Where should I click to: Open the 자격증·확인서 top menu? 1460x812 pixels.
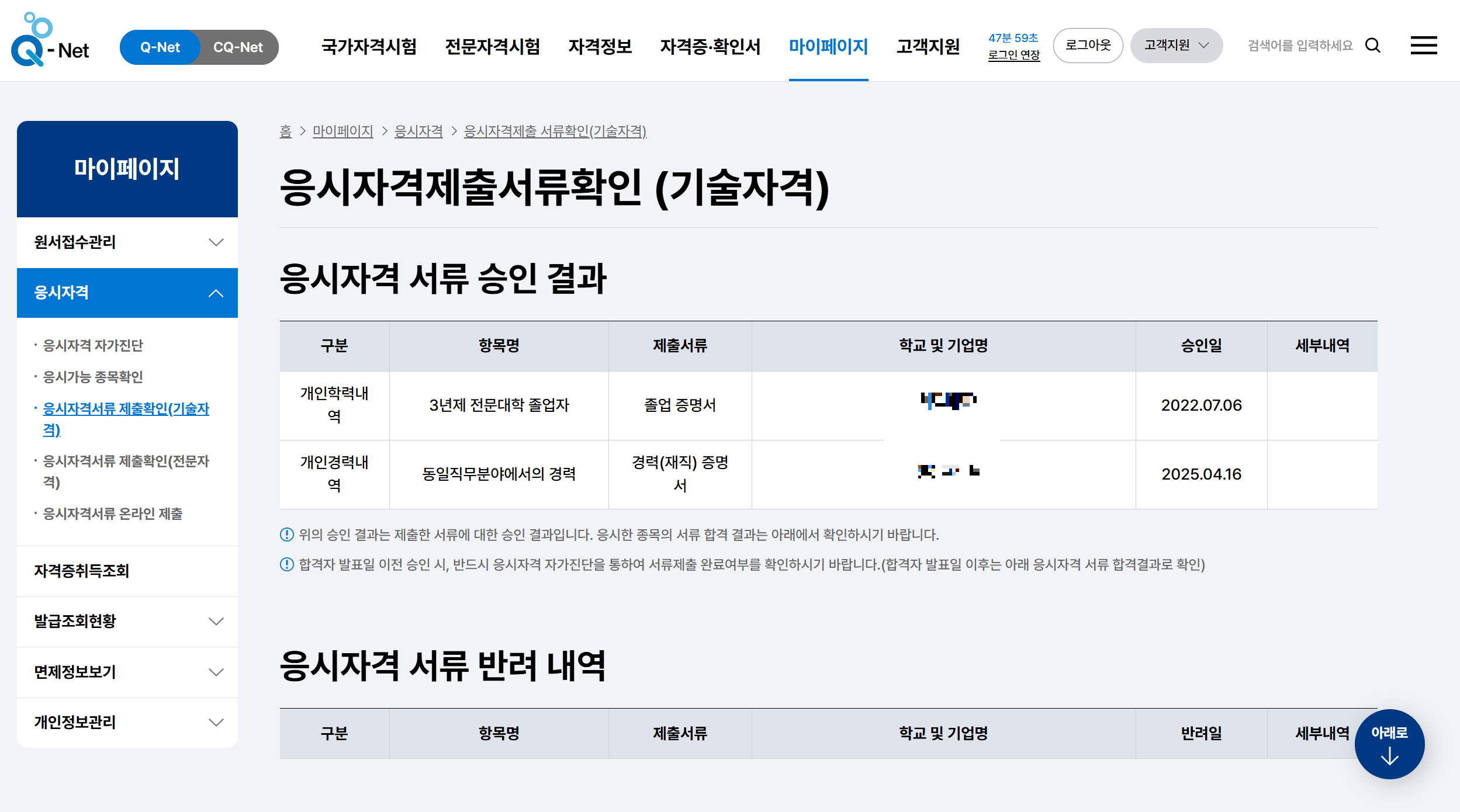click(x=710, y=46)
